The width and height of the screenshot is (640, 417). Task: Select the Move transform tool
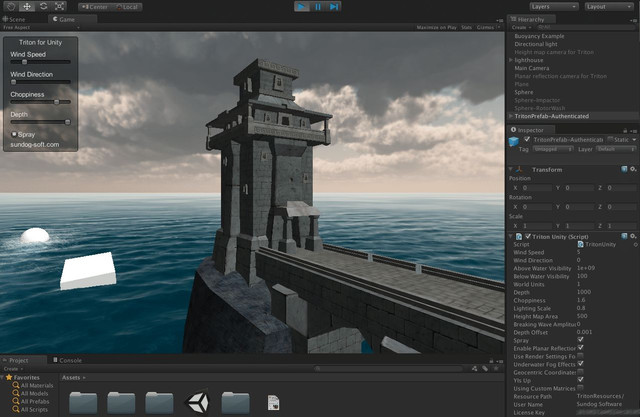click(27, 7)
